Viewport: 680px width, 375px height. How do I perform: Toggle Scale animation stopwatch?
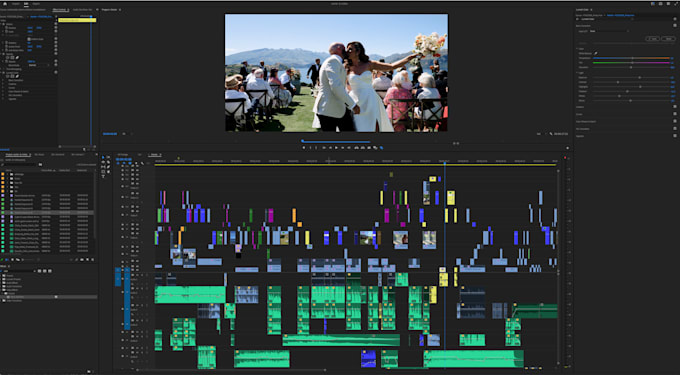(x=6, y=32)
